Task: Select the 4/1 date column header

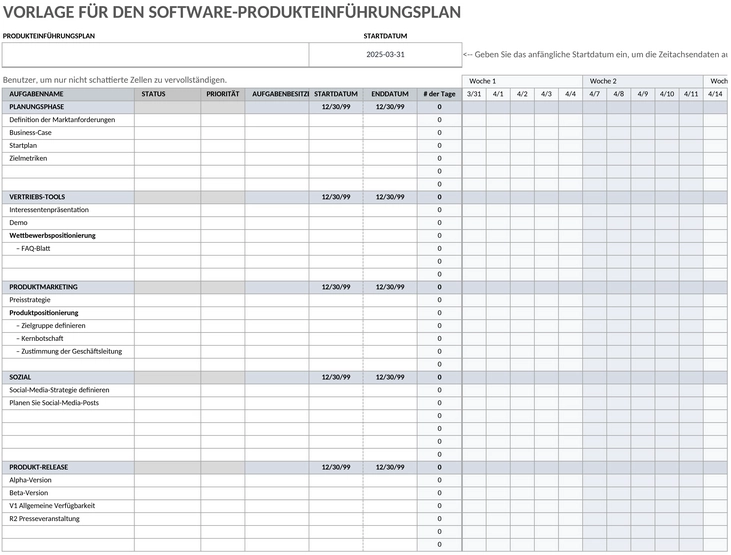Action: coord(498,94)
